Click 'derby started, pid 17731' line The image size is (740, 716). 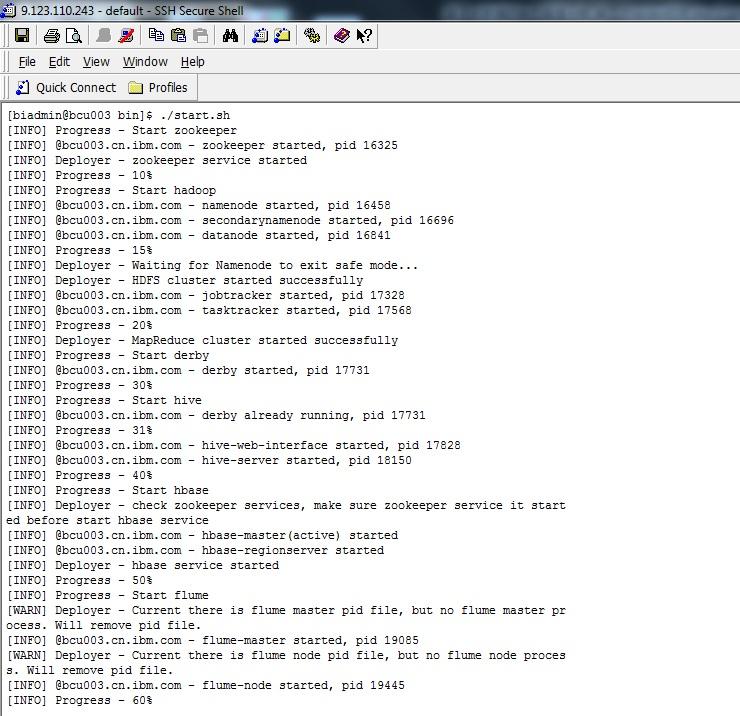point(188,371)
